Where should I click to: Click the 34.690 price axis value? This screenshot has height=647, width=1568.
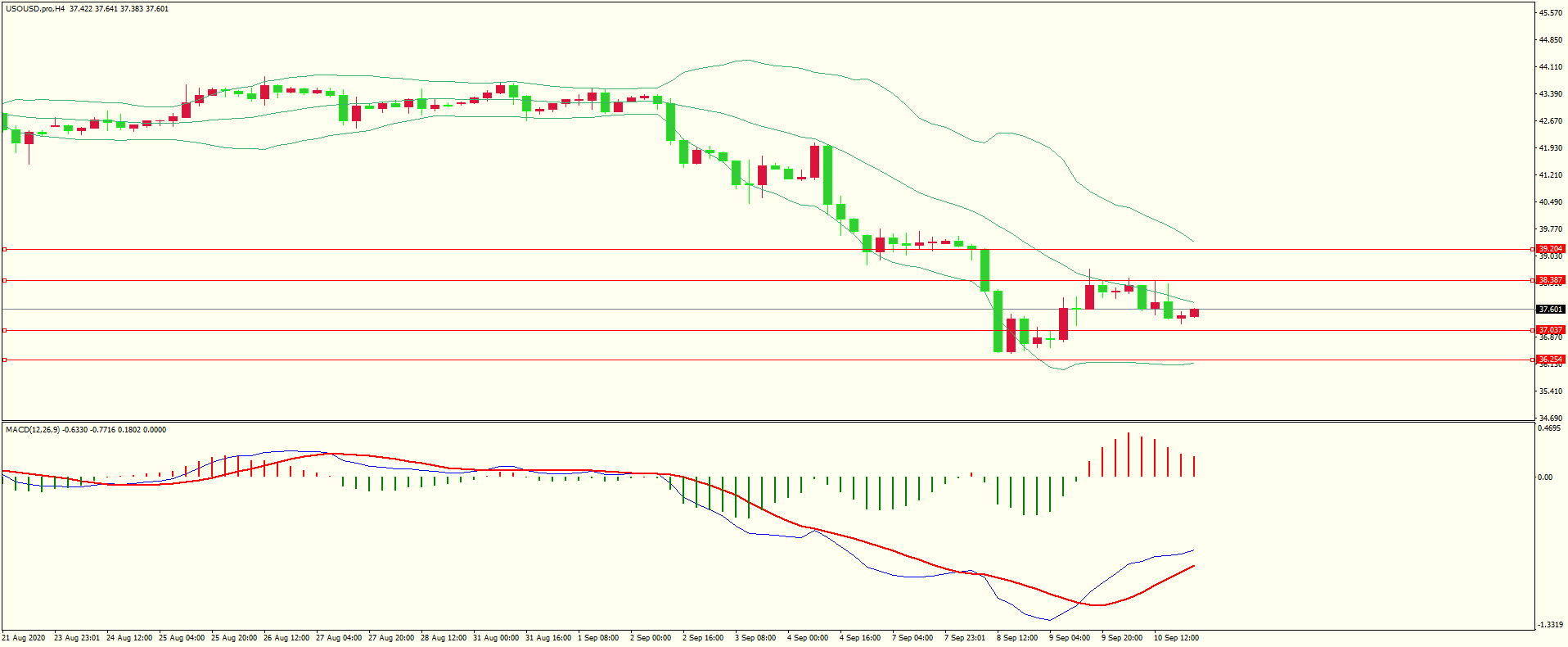(x=1551, y=419)
